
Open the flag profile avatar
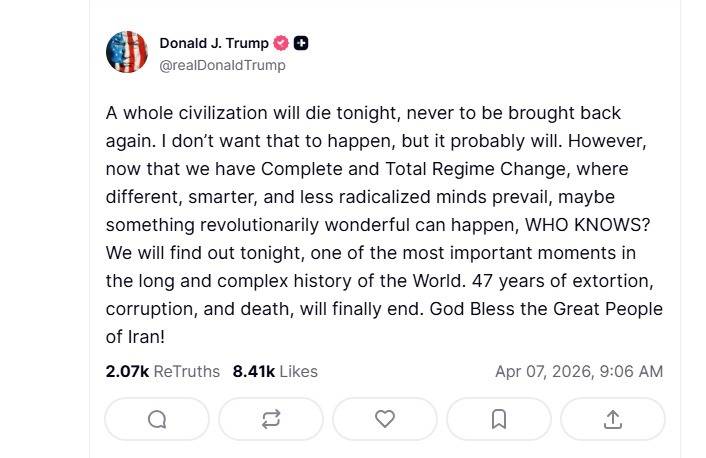coord(127,52)
